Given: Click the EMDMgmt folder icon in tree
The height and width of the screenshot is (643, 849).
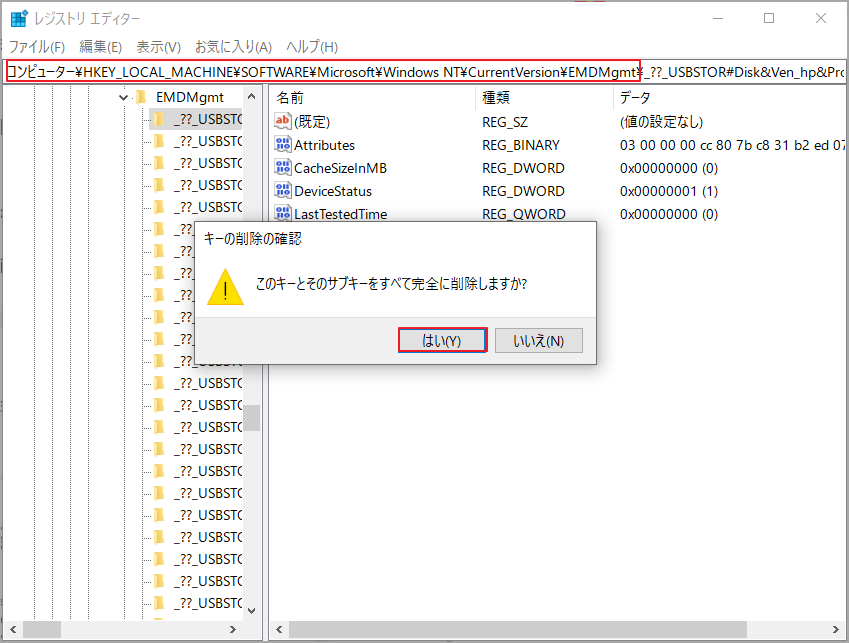Looking at the screenshot, I should (141, 97).
